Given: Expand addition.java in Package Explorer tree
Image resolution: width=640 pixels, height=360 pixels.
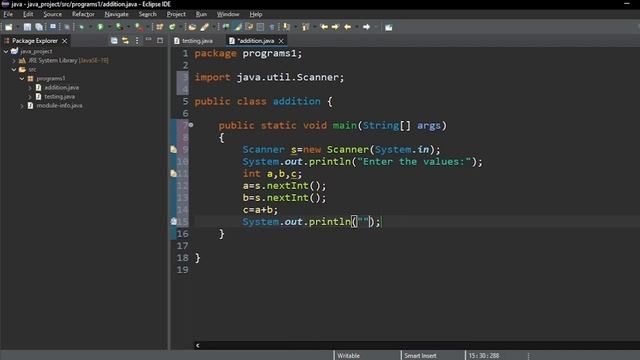Looking at the screenshot, I should [x=30, y=87].
